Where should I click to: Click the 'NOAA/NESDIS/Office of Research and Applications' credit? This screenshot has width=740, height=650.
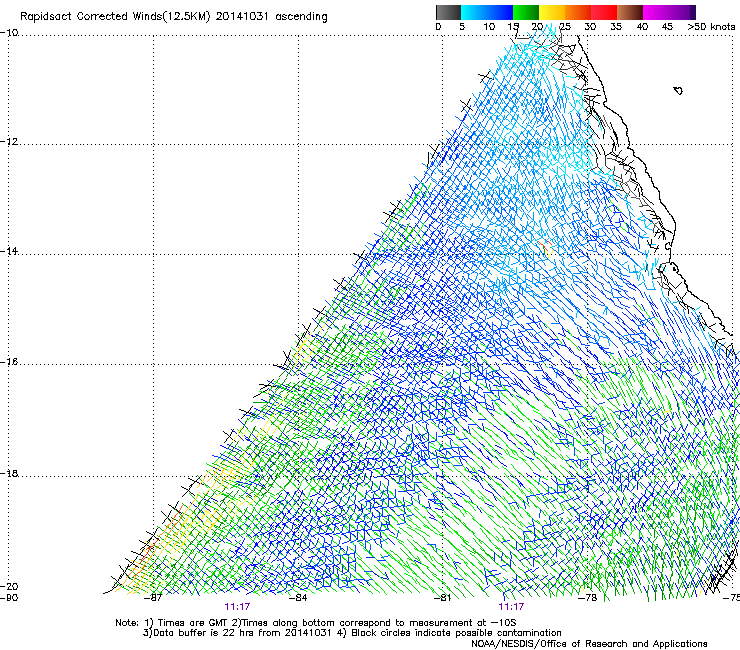click(x=589, y=643)
